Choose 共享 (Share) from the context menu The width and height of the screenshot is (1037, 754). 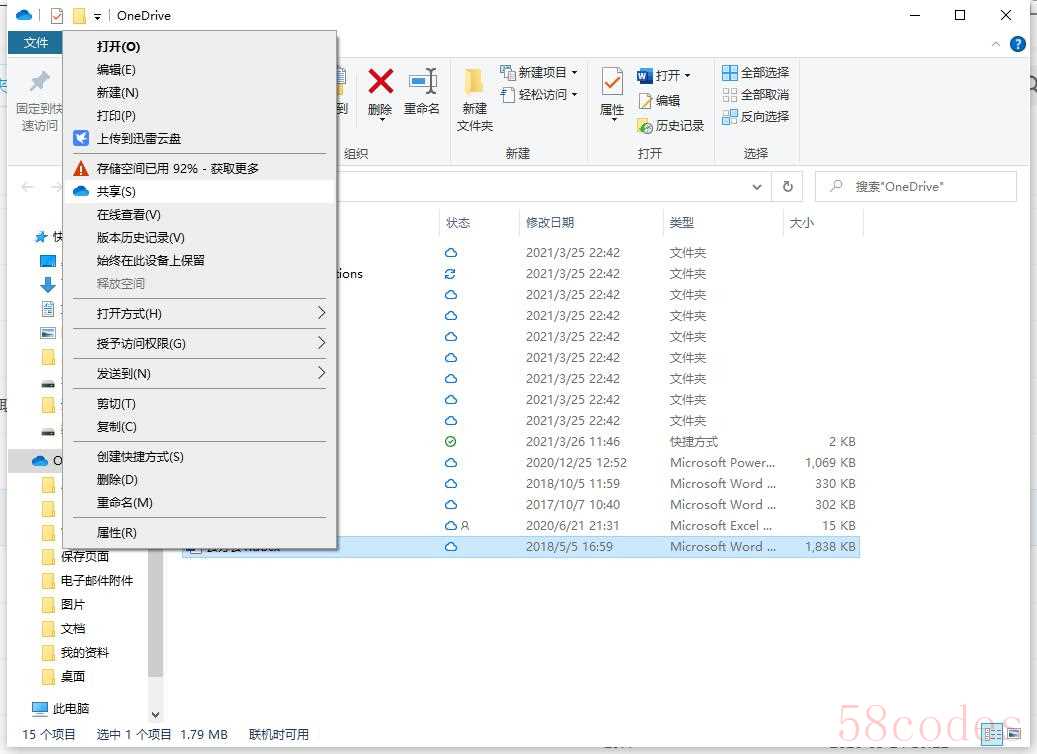tap(116, 191)
